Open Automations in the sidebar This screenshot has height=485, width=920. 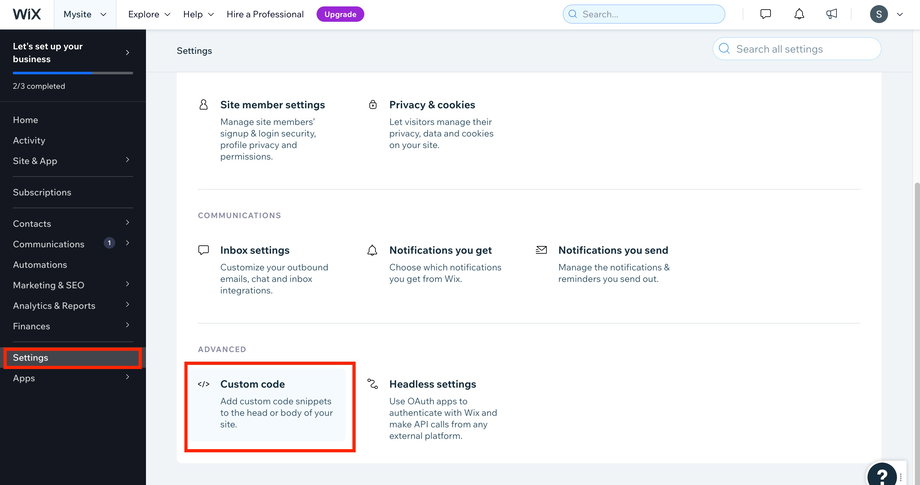pyautogui.click(x=40, y=265)
